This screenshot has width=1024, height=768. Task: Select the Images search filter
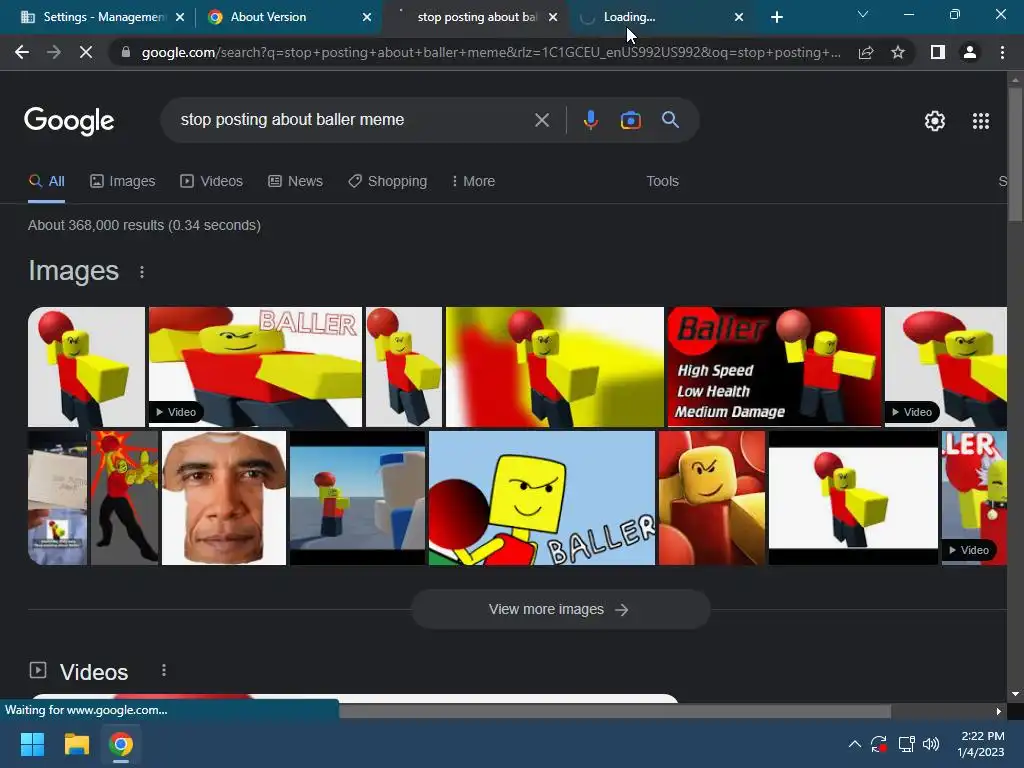[x=123, y=181]
